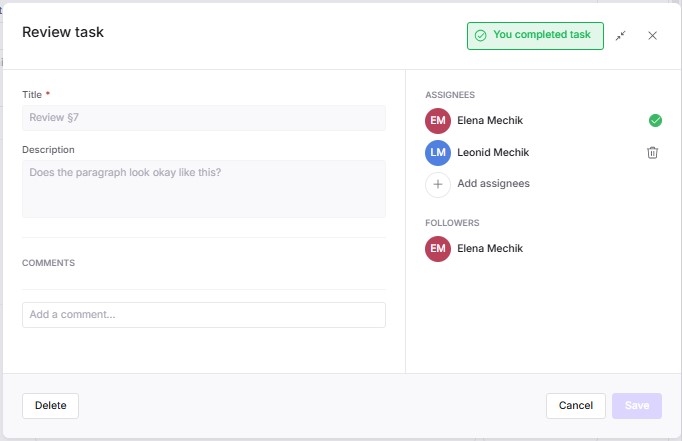Click the Add a comment field
Image resolution: width=682 pixels, height=441 pixels.
click(x=203, y=314)
